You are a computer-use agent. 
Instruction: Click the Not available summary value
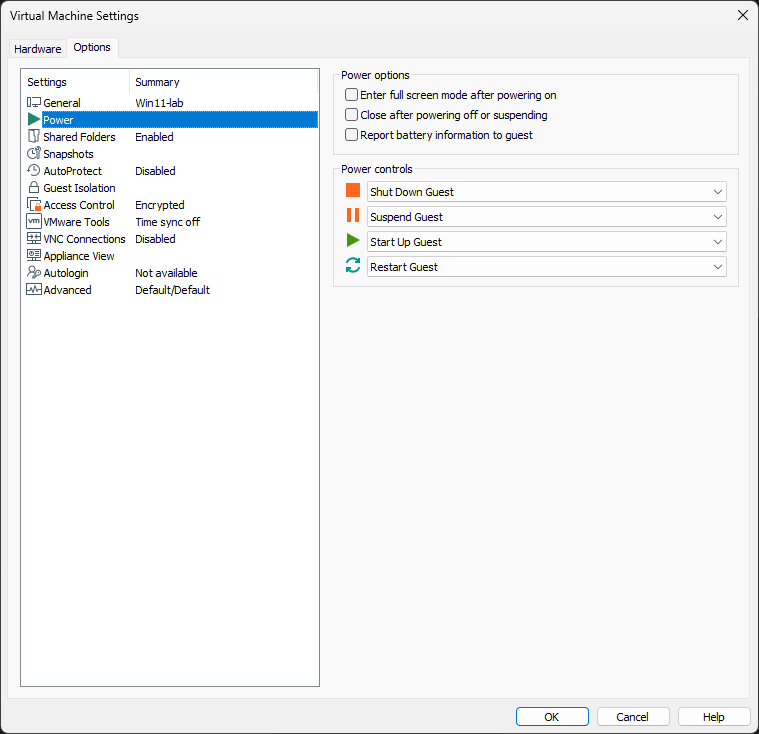point(166,273)
